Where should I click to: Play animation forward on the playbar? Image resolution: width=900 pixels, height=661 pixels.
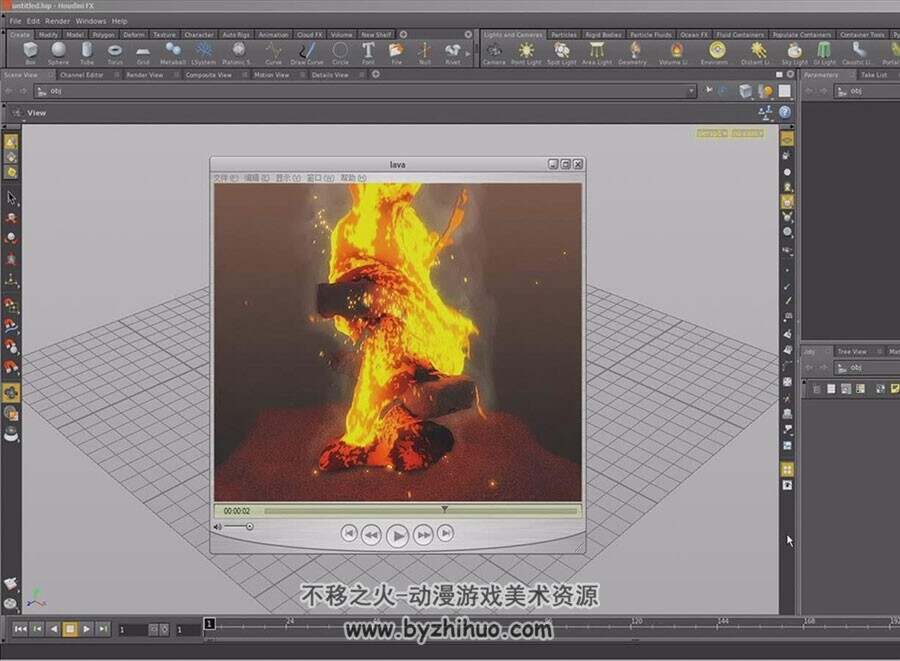pos(87,629)
